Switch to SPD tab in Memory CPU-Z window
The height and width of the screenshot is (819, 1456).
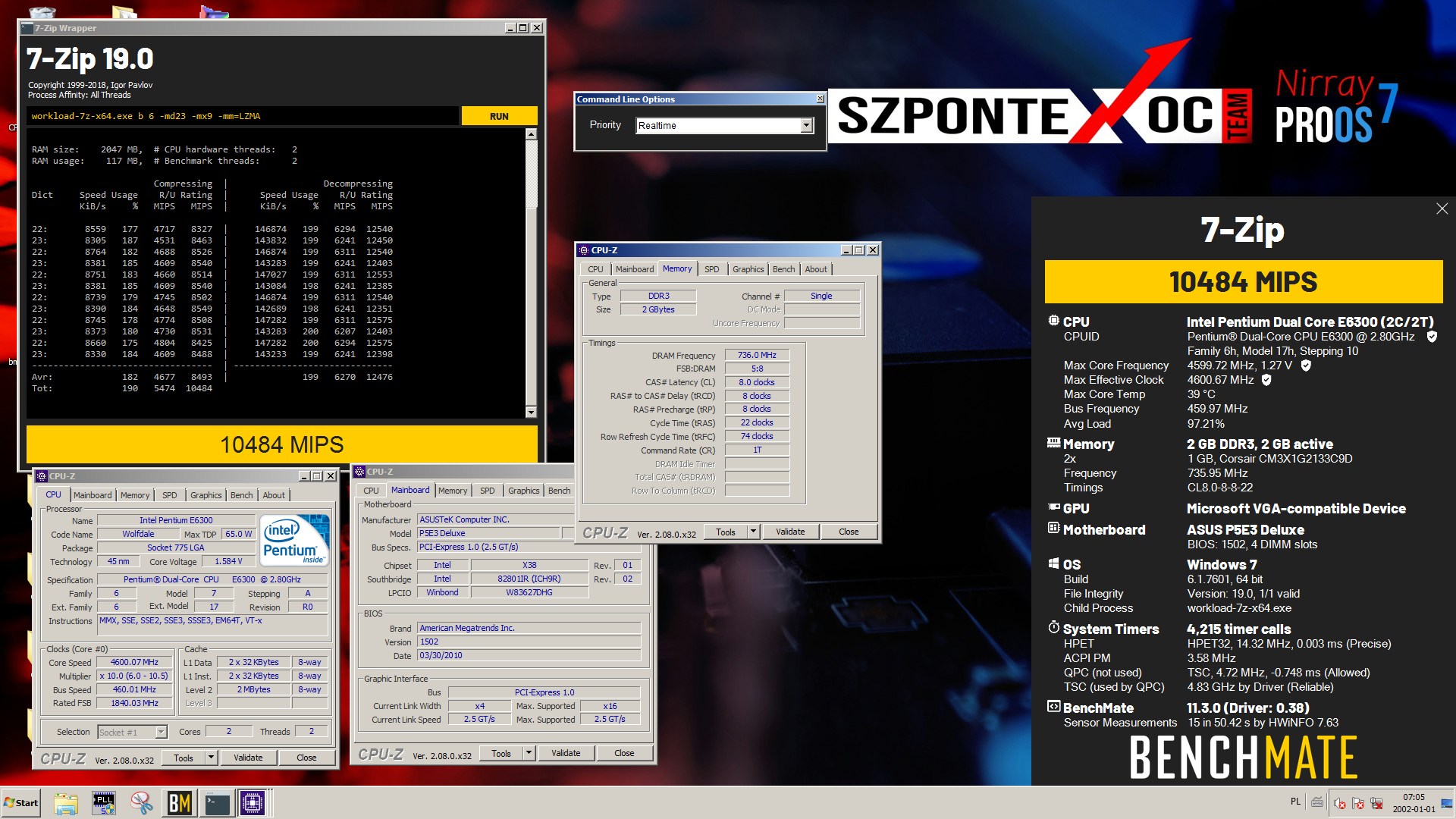711,269
